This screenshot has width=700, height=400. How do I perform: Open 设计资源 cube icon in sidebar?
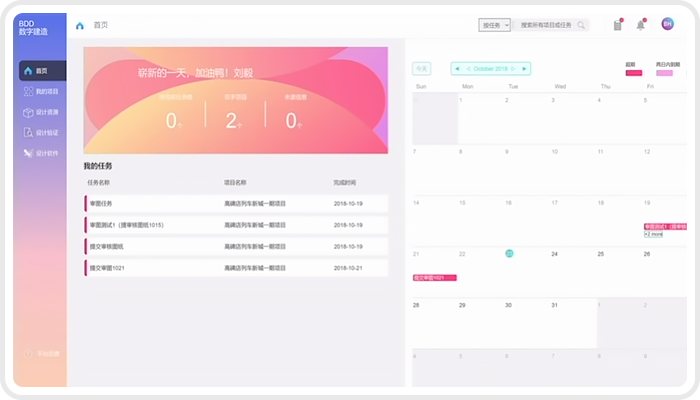coord(28,112)
